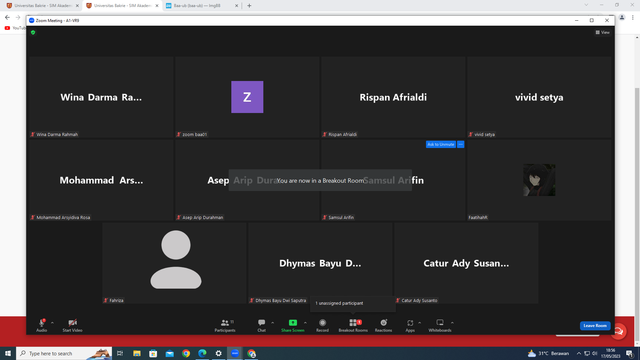The width and height of the screenshot is (640, 360).
Task: Open Task View on the taskbar
Action: pyautogui.click(x=120, y=353)
